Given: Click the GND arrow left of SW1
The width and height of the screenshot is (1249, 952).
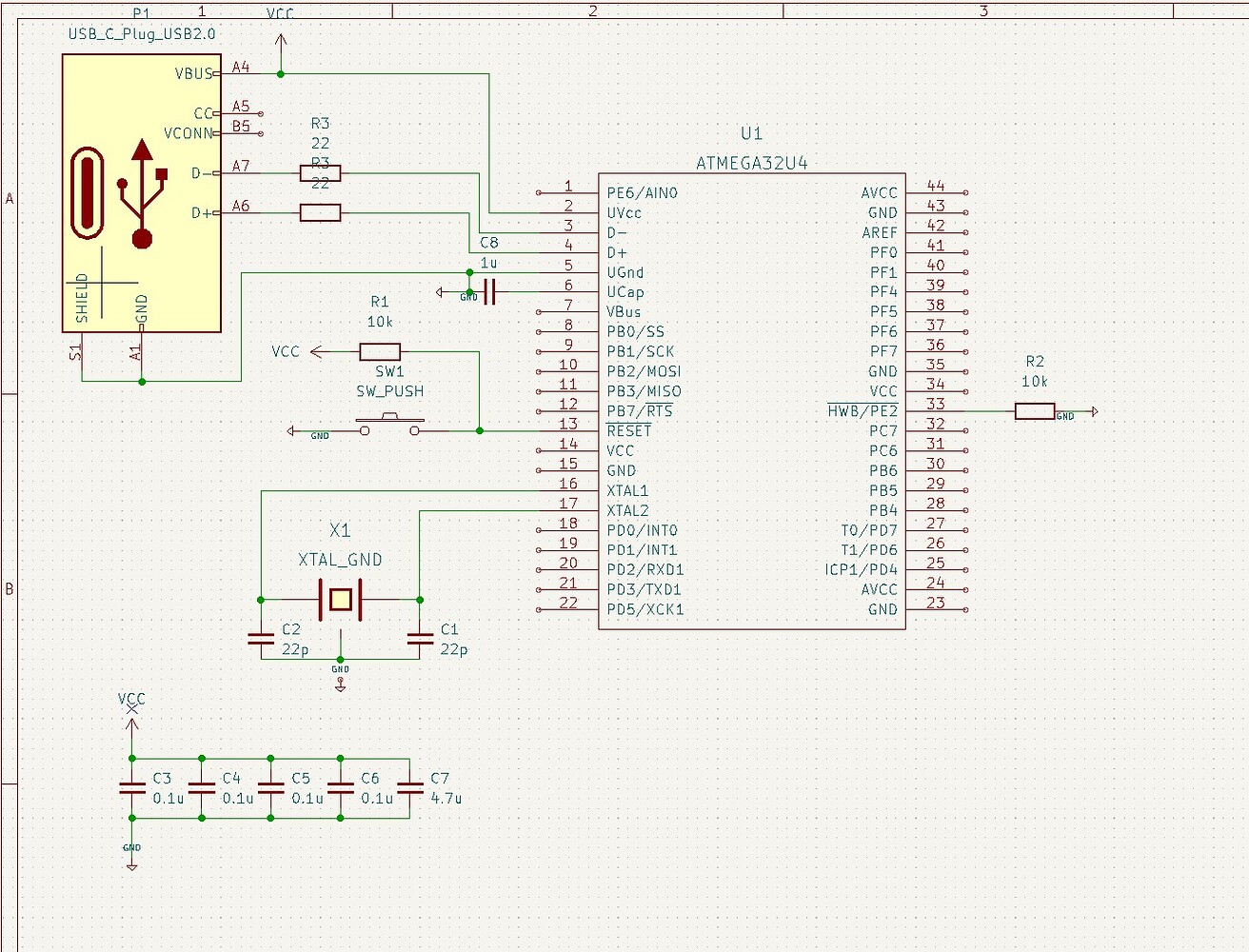Looking at the screenshot, I should [292, 431].
